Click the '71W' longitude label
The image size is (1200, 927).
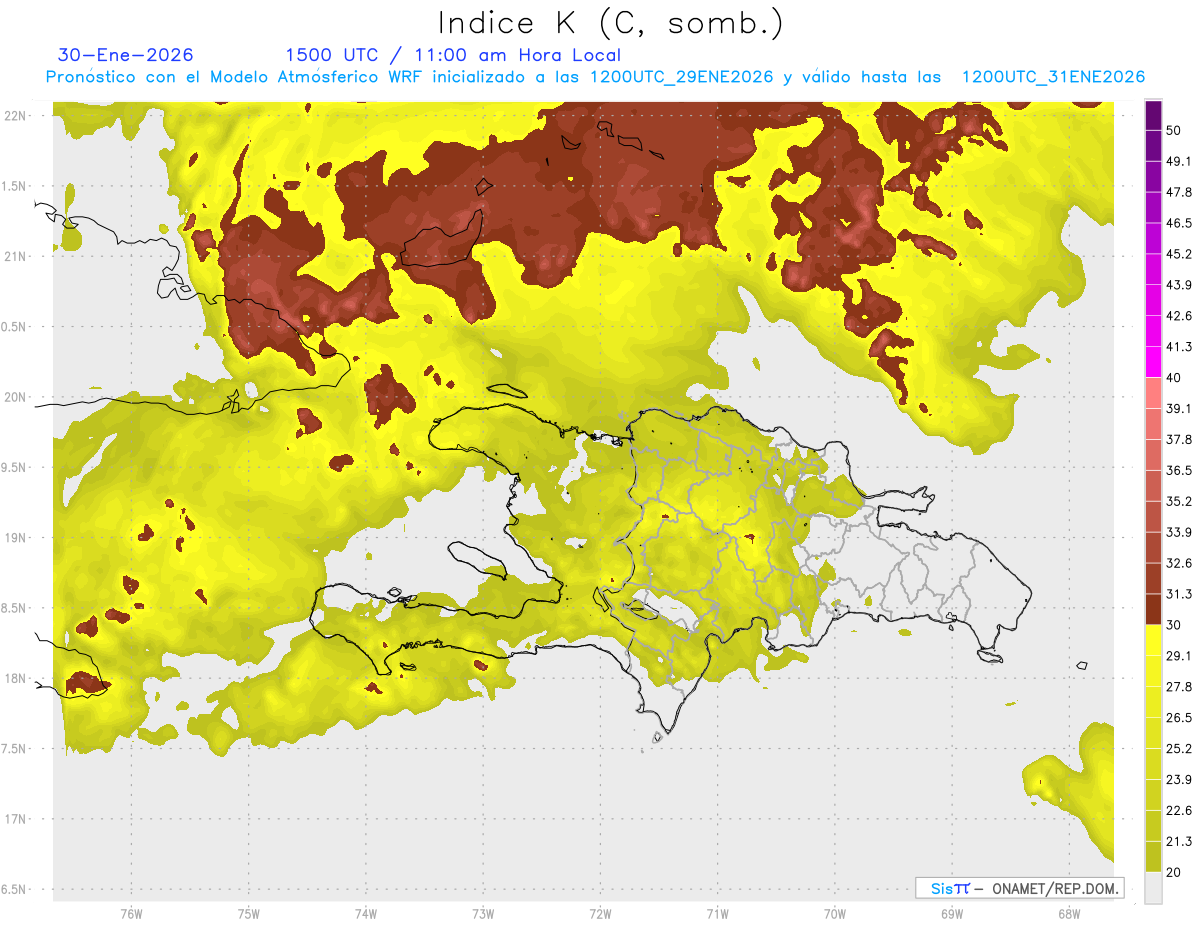pos(717,913)
